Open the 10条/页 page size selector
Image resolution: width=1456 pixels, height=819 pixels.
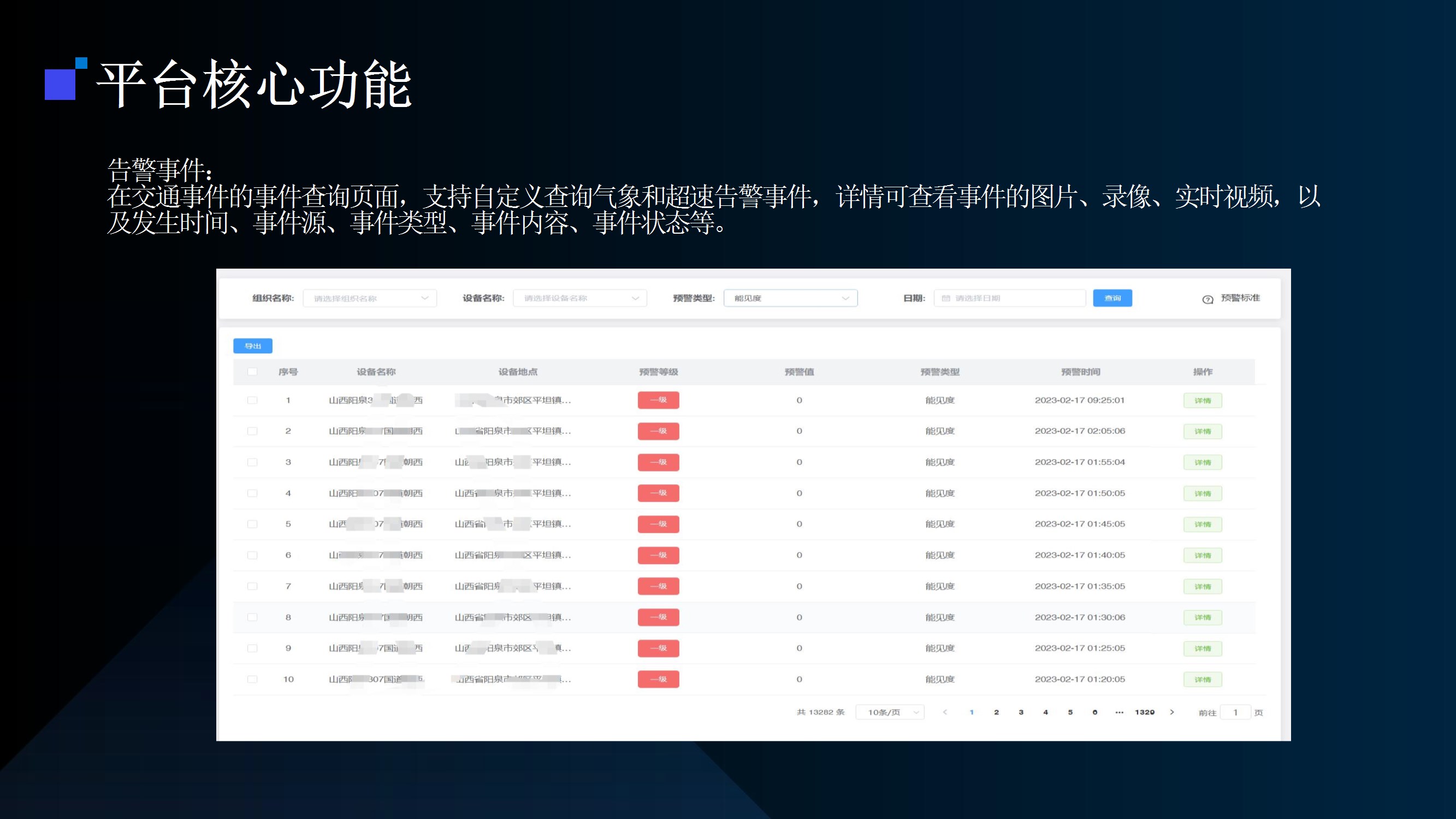coord(890,712)
